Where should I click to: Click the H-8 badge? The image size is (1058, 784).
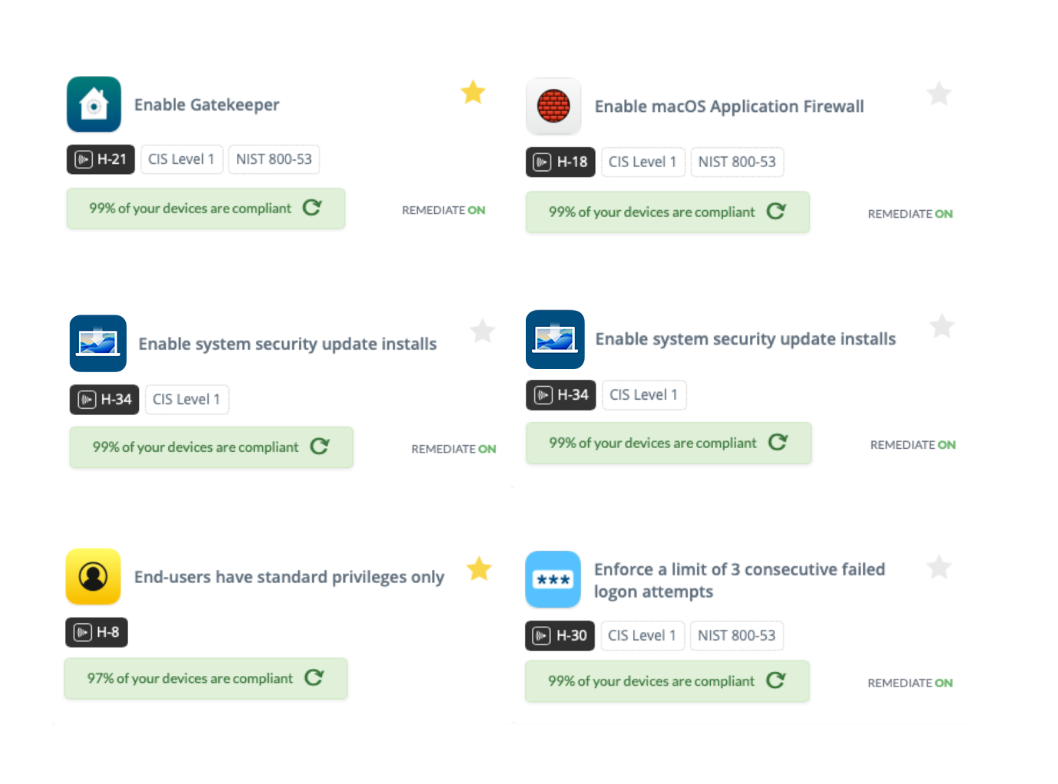(97, 632)
